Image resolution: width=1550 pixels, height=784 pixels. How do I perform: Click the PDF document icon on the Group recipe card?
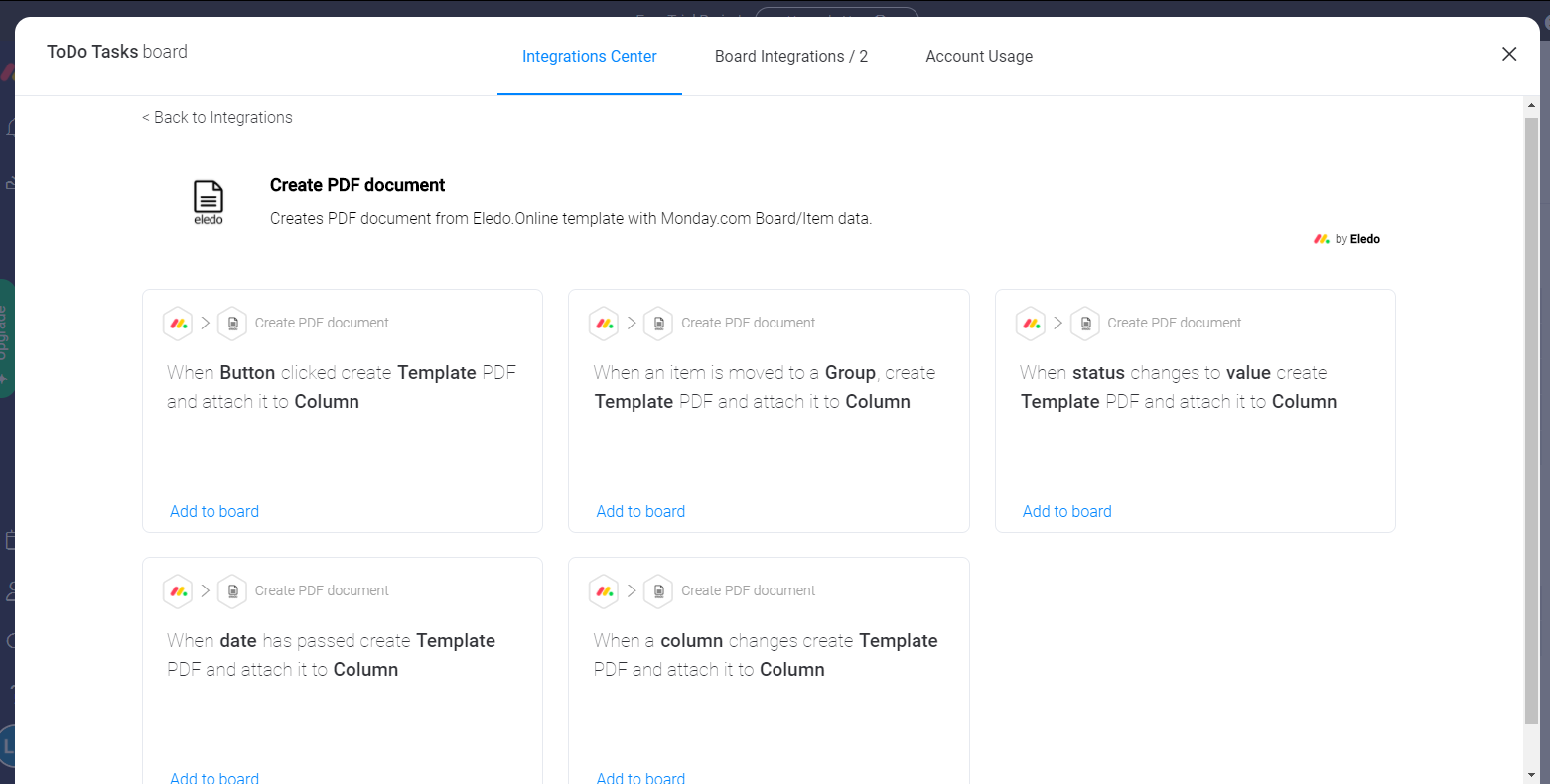tap(658, 323)
